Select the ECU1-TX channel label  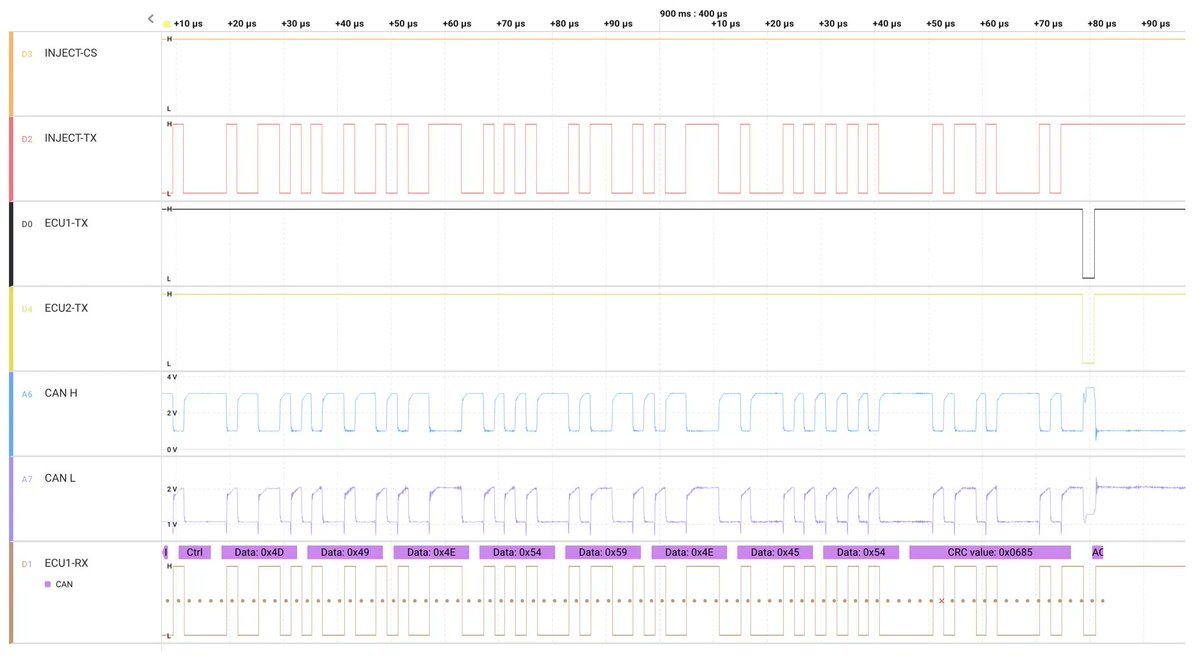pos(66,223)
